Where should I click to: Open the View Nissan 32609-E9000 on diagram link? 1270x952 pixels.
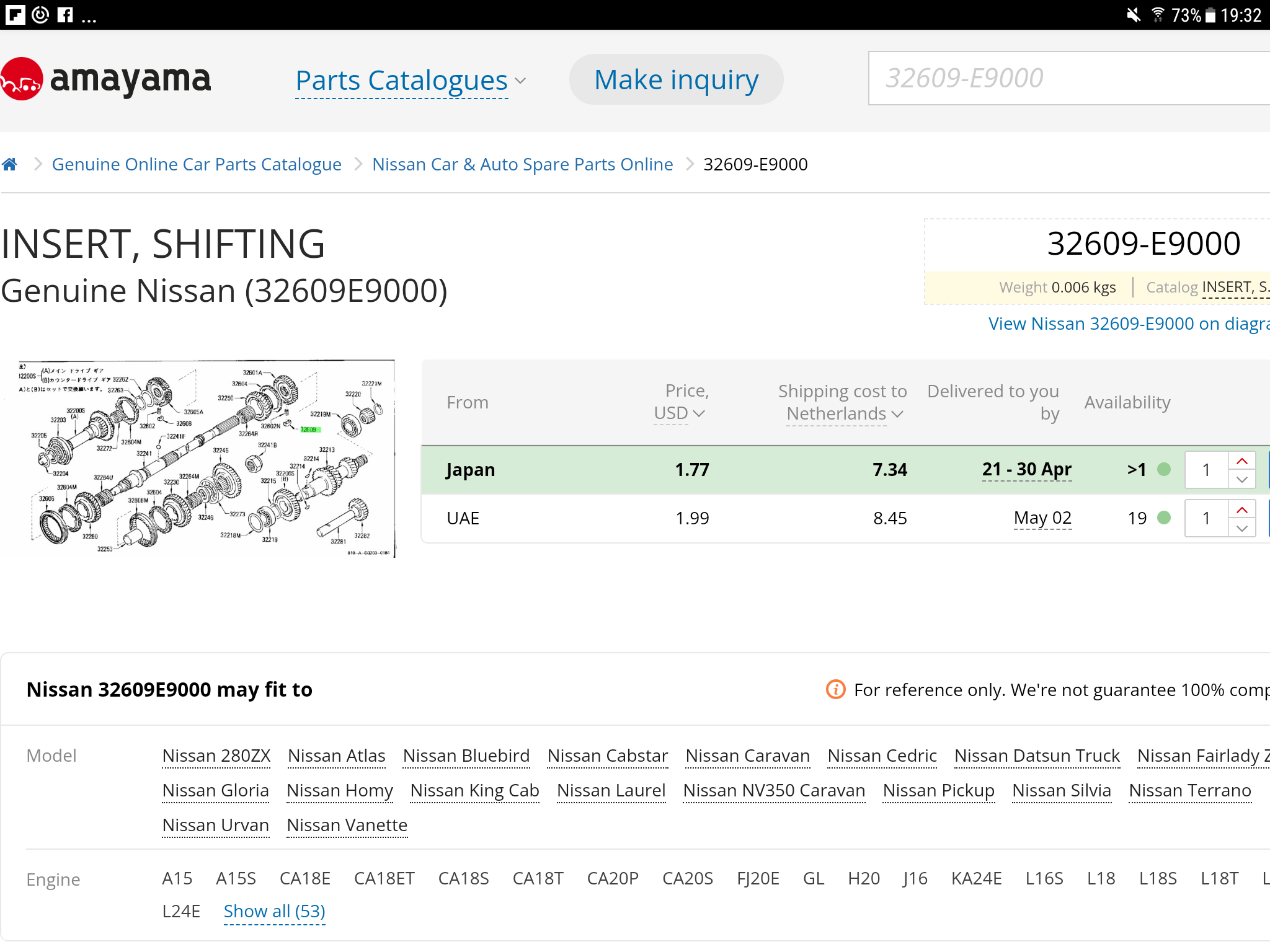(1129, 324)
